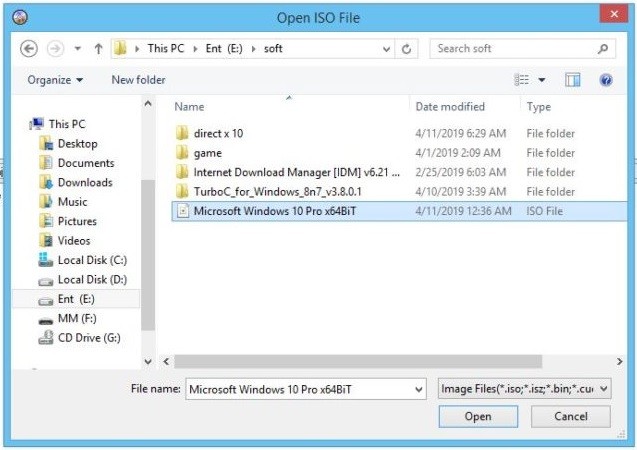Viewport: 637px width, 450px height.
Task: Open Local Disk (C:) in the sidebar
Action: (82, 260)
